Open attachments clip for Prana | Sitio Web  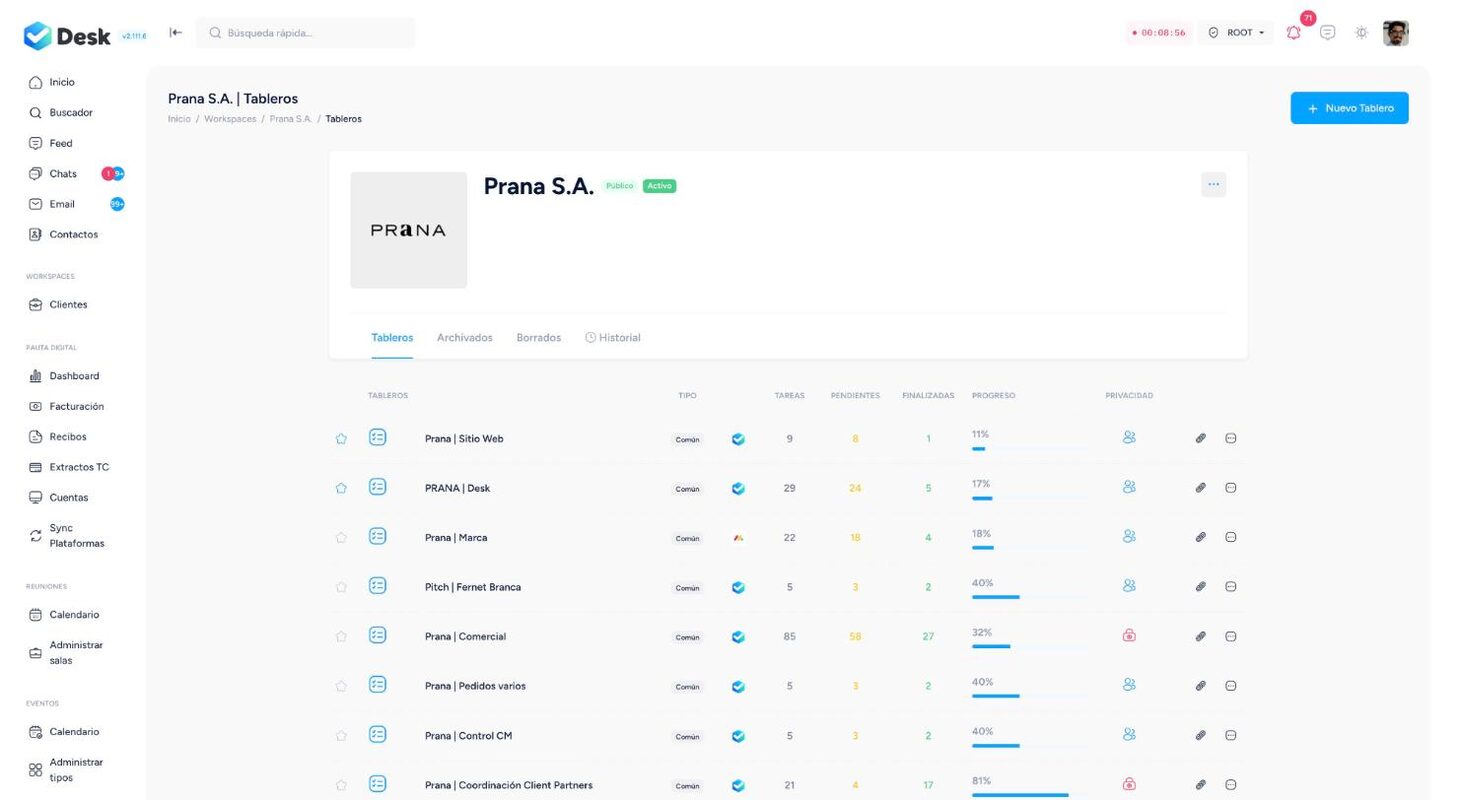1201,438
